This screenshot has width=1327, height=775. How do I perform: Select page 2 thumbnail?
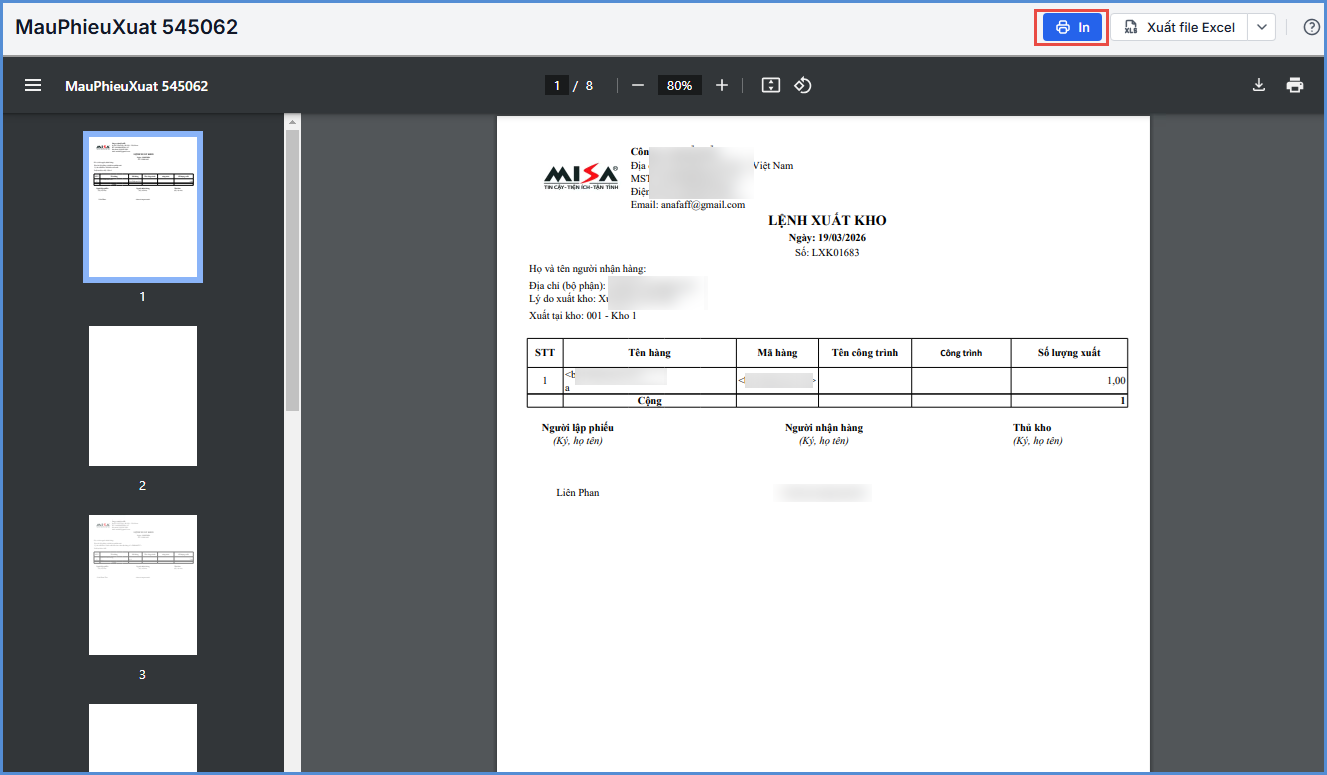[143, 396]
